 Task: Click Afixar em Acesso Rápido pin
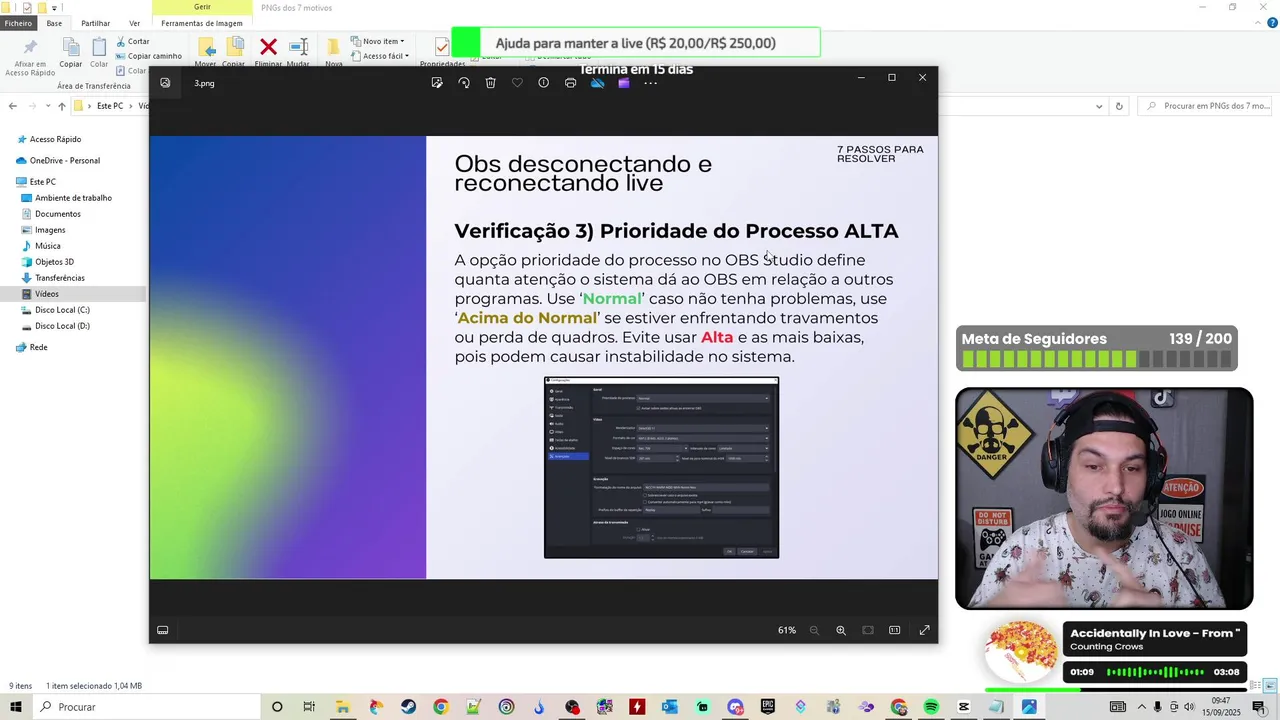point(30,56)
